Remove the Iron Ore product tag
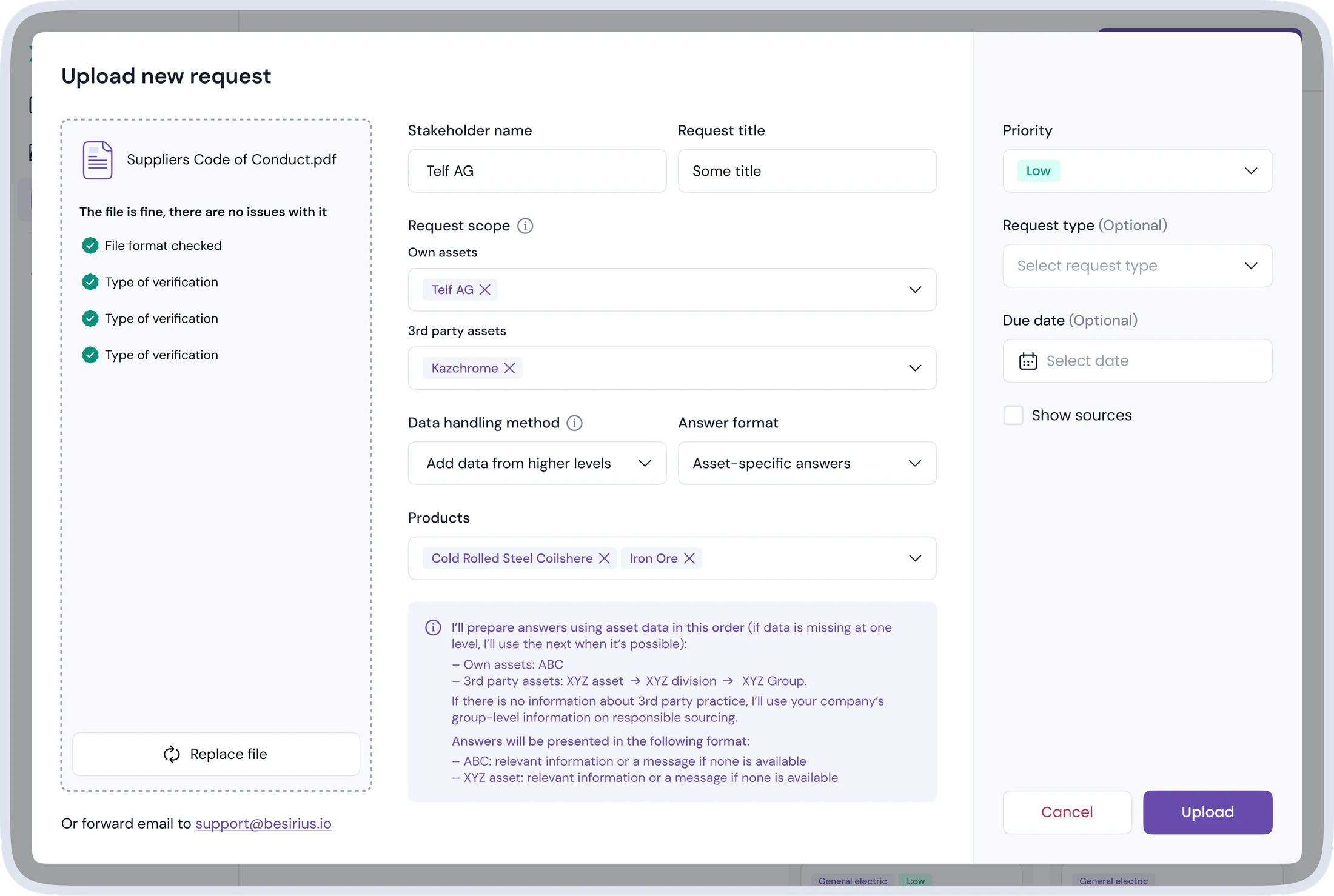1334x896 pixels. [x=689, y=558]
